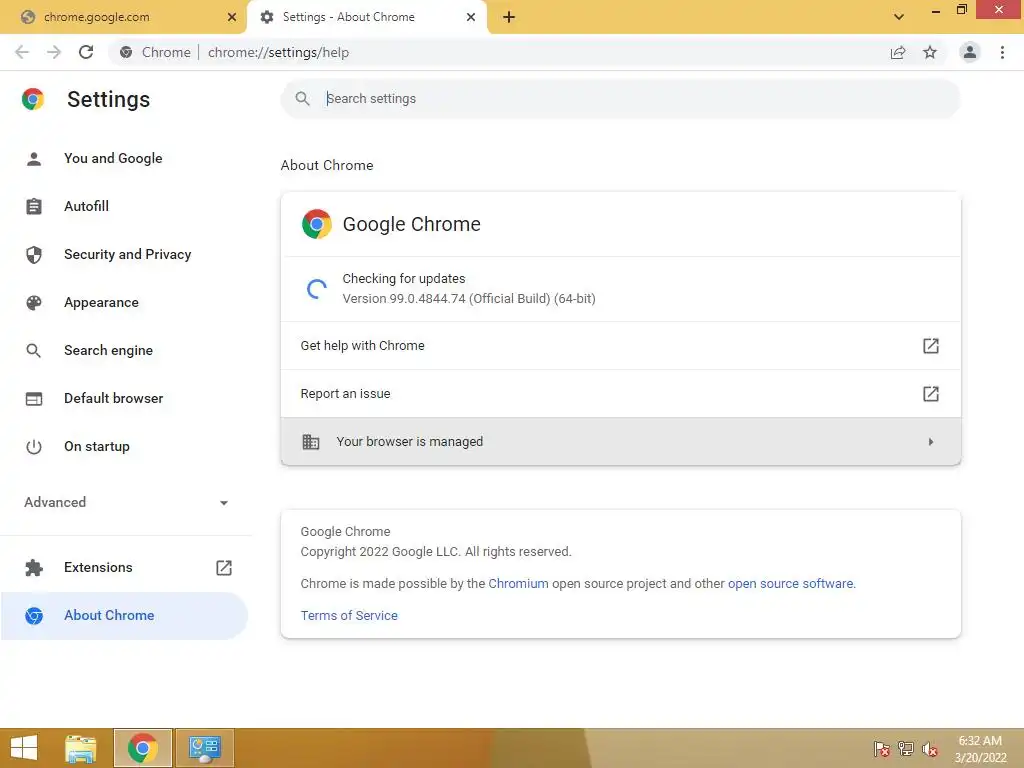Click the Google Chrome logo in About card
1024x768 pixels.
317,224
